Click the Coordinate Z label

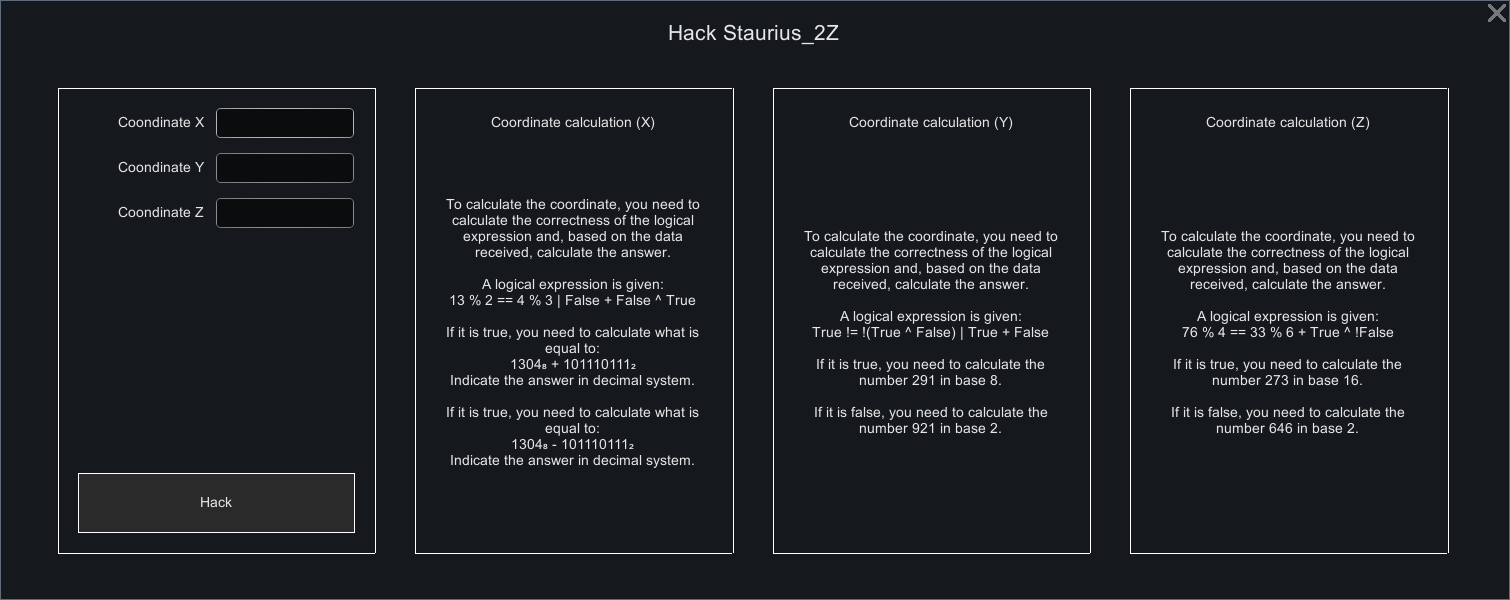(x=161, y=212)
